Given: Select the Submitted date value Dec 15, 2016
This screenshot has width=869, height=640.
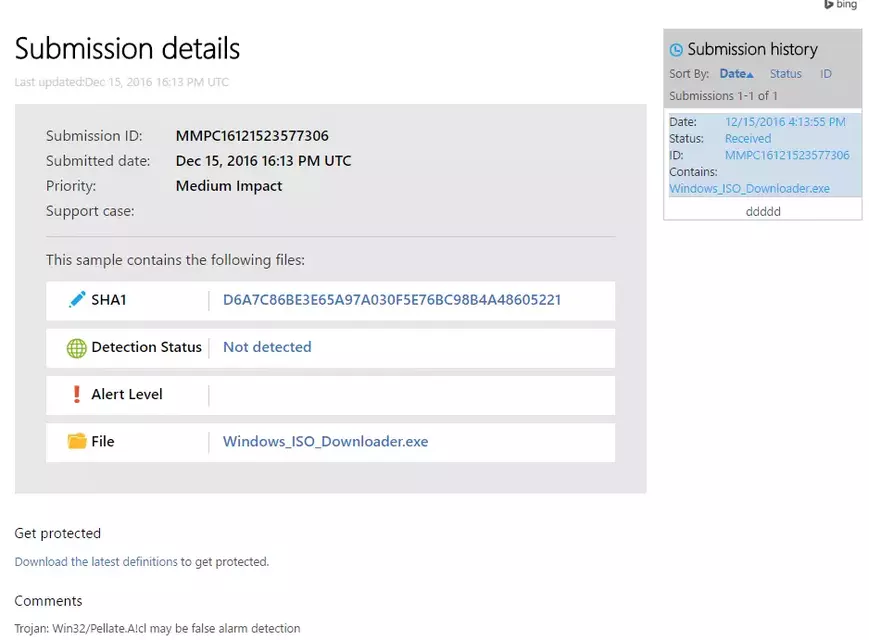Looking at the screenshot, I should (x=263, y=161).
